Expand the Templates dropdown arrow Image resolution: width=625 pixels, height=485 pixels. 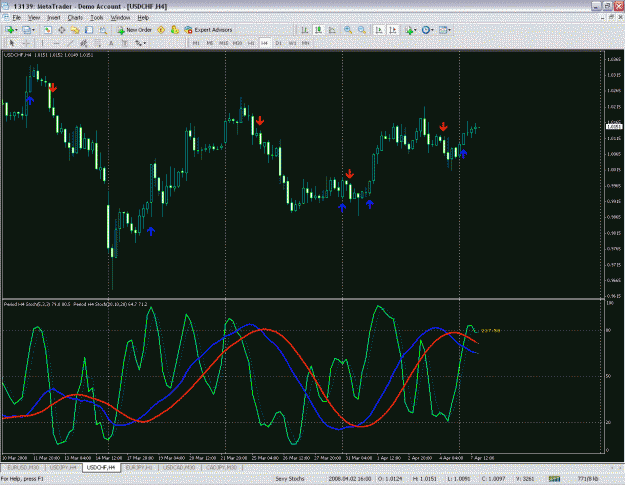[450, 30]
